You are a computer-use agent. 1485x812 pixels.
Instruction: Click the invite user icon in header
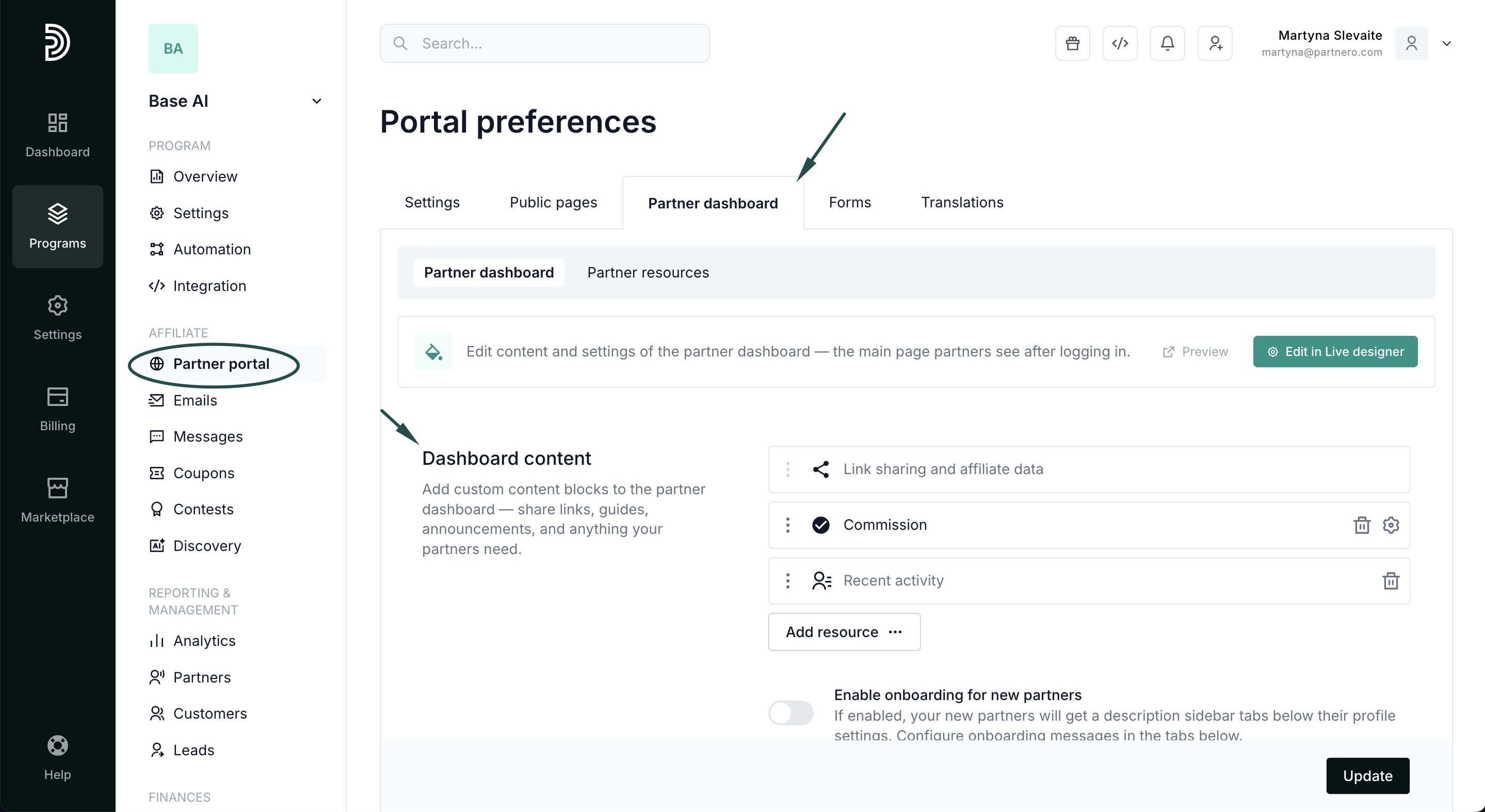click(x=1215, y=43)
